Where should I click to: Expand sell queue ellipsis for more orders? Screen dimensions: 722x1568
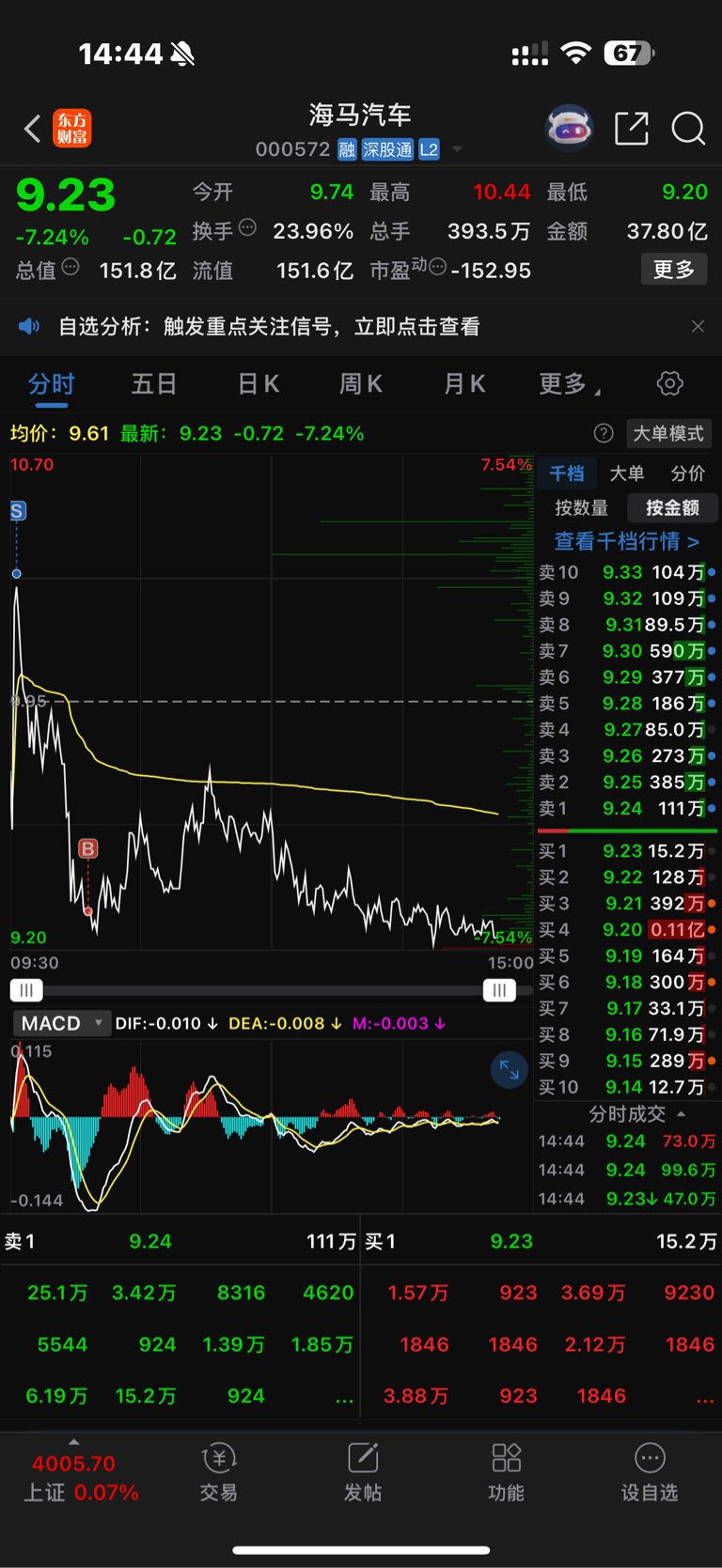click(344, 1397)
